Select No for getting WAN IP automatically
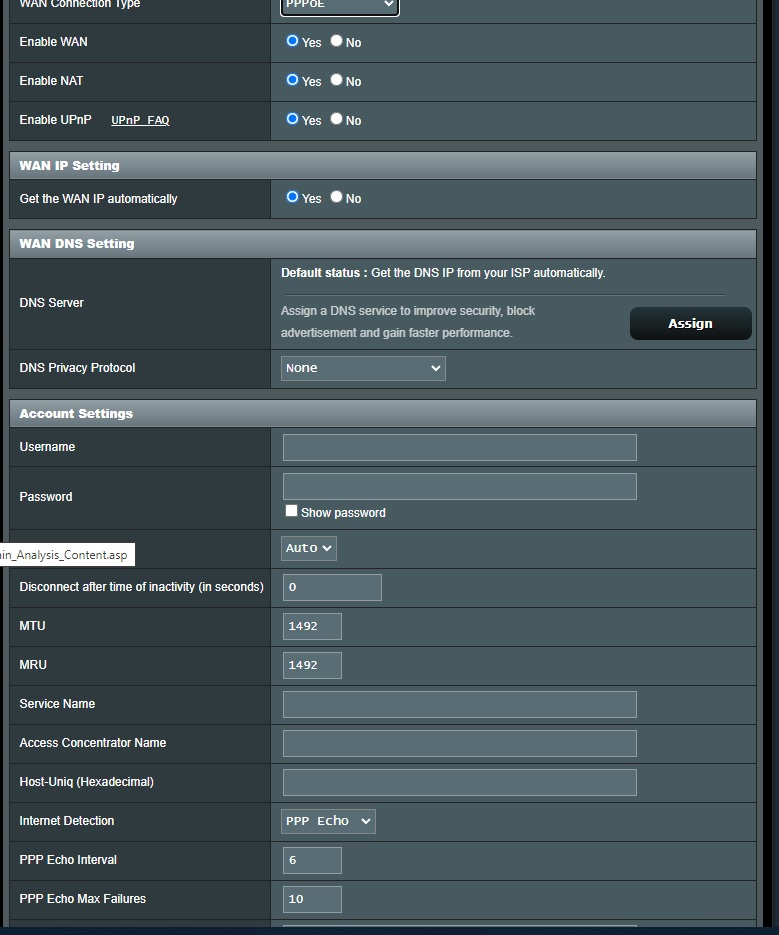The image size is (779, 935). [x=336, y=198]
